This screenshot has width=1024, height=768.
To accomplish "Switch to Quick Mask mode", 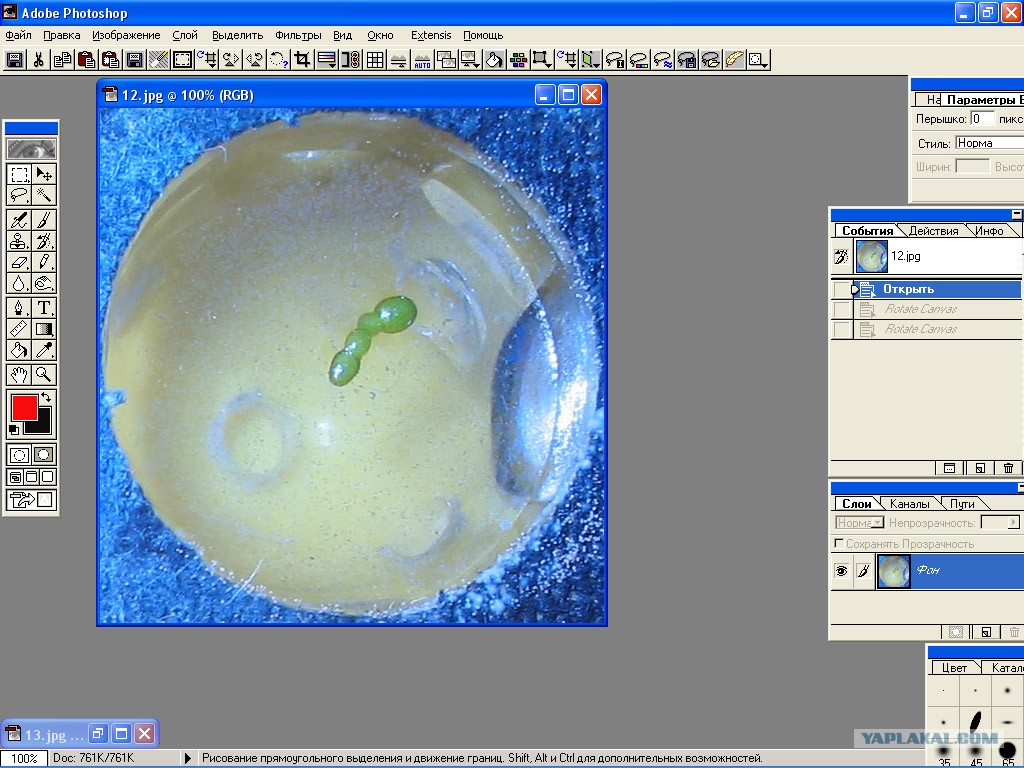I will click(44, 455).
